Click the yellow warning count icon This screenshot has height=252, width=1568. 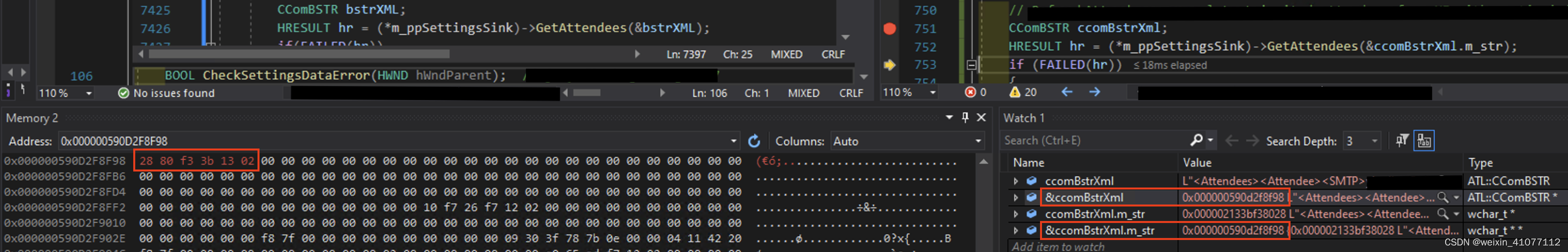pos(1015,92)
